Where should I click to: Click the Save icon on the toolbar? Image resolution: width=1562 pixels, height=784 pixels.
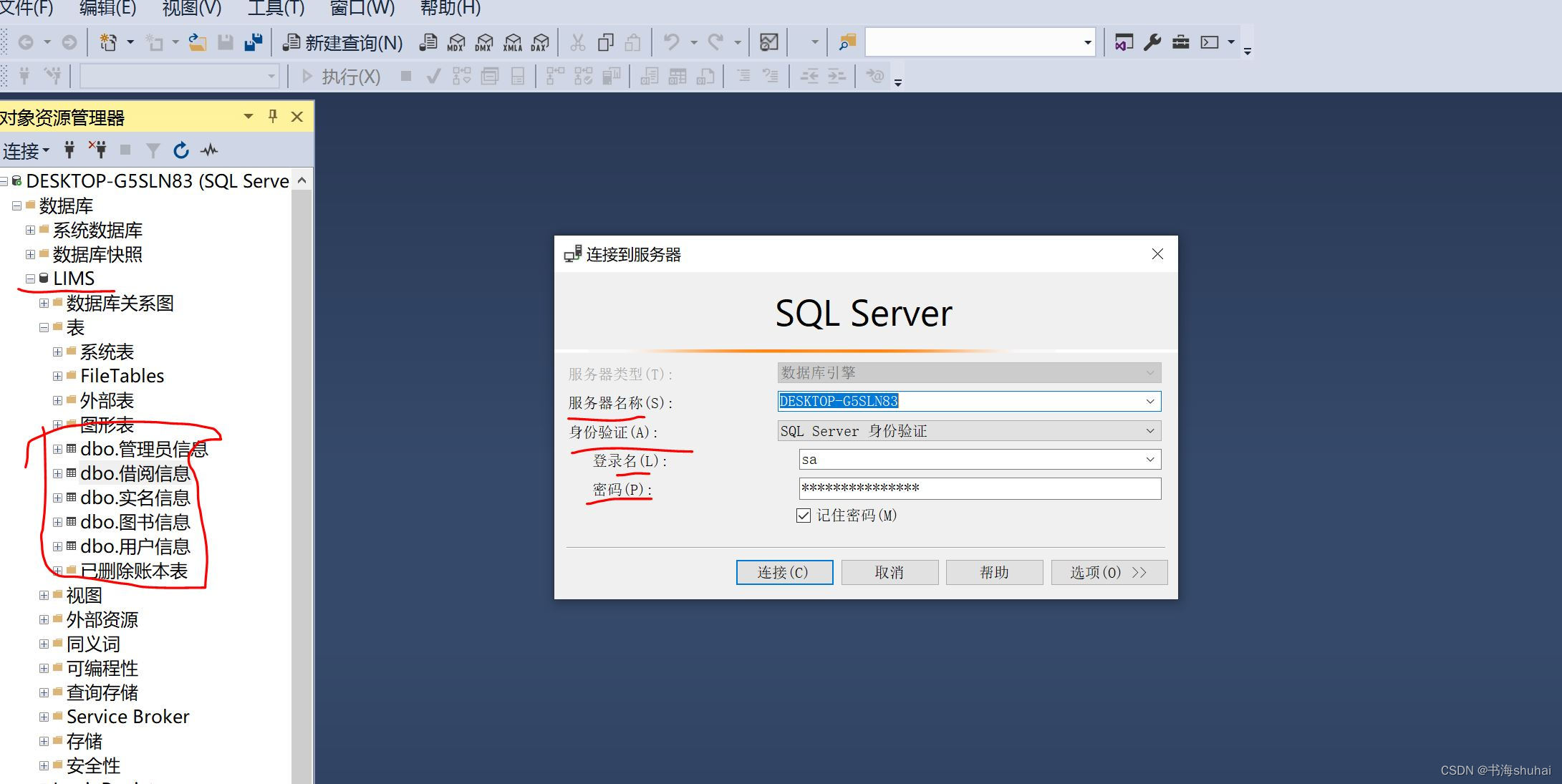pyautogui.click(x=225, y=42)
